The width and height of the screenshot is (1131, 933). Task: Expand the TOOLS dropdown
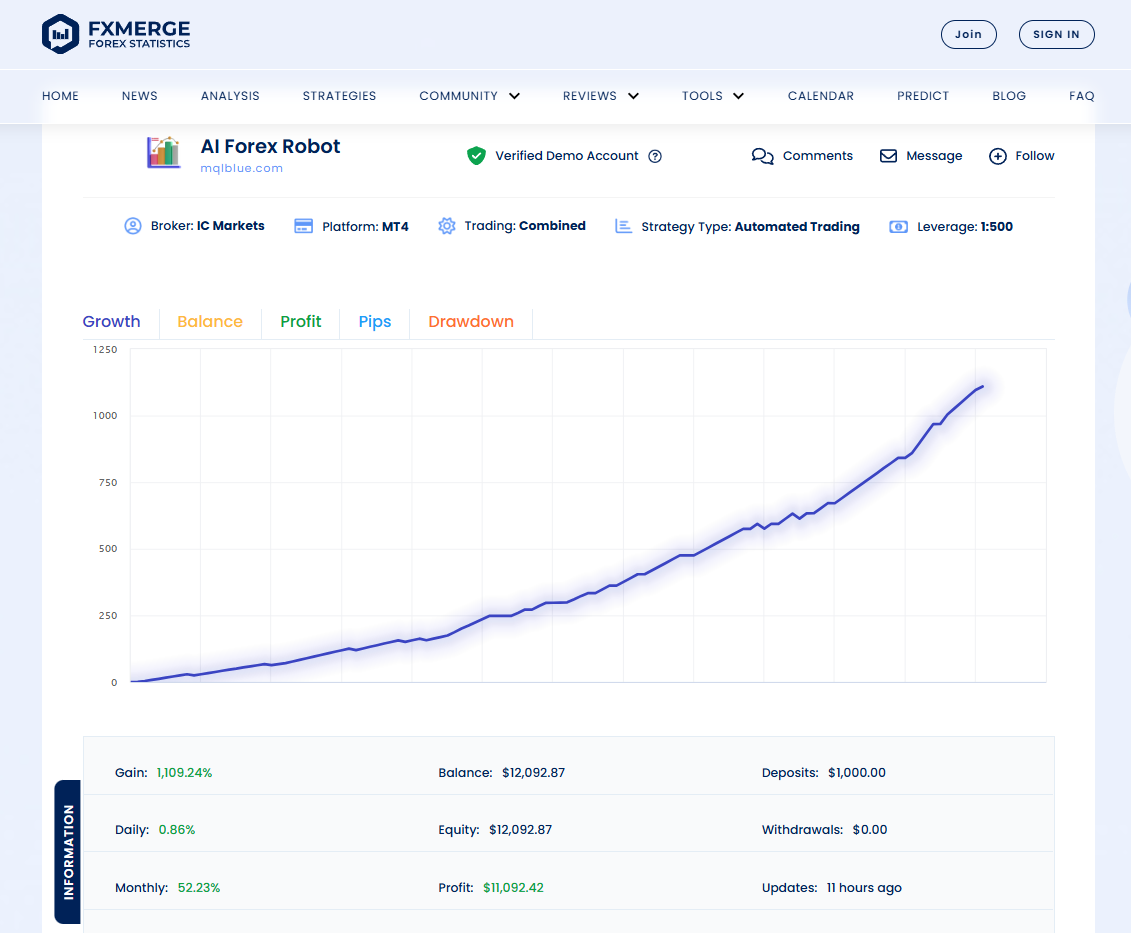712,96
